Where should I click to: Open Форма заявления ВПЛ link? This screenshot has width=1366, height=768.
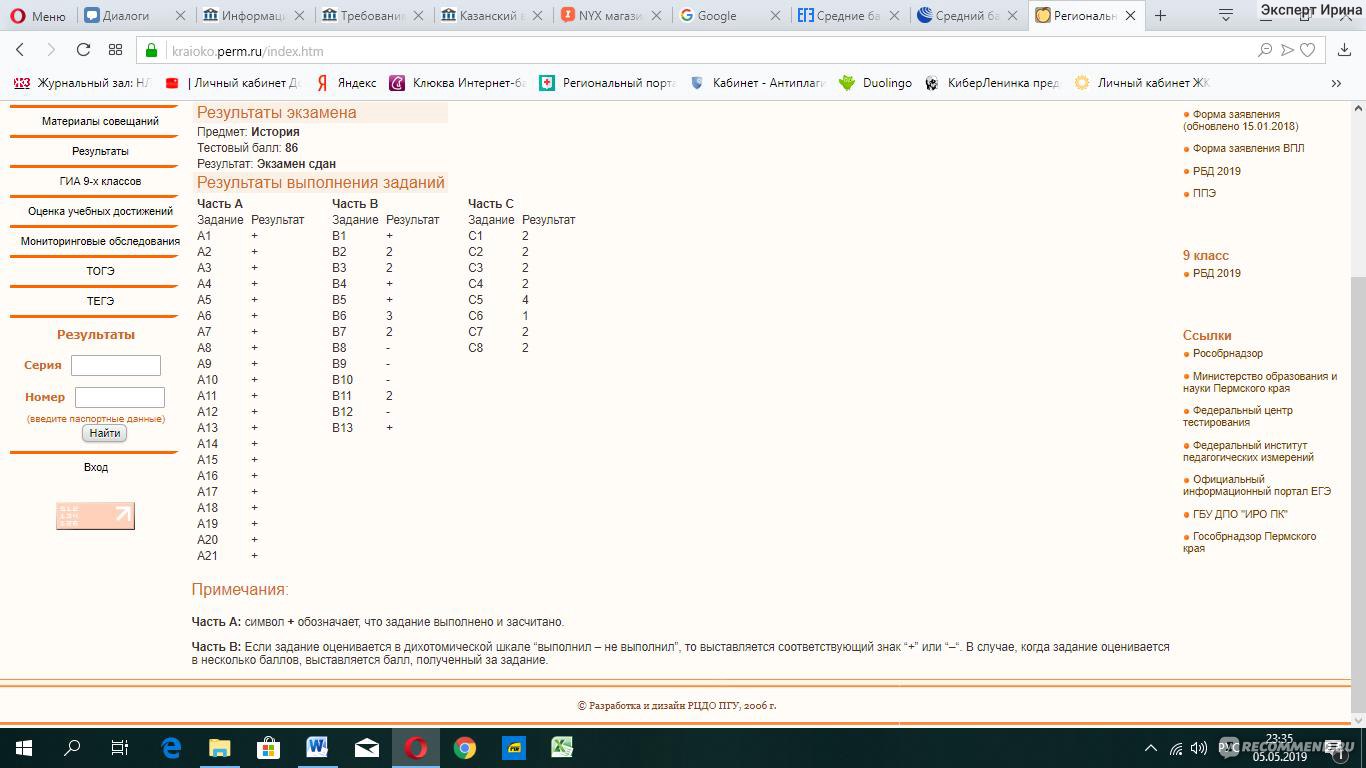(x=1248, y=148)
